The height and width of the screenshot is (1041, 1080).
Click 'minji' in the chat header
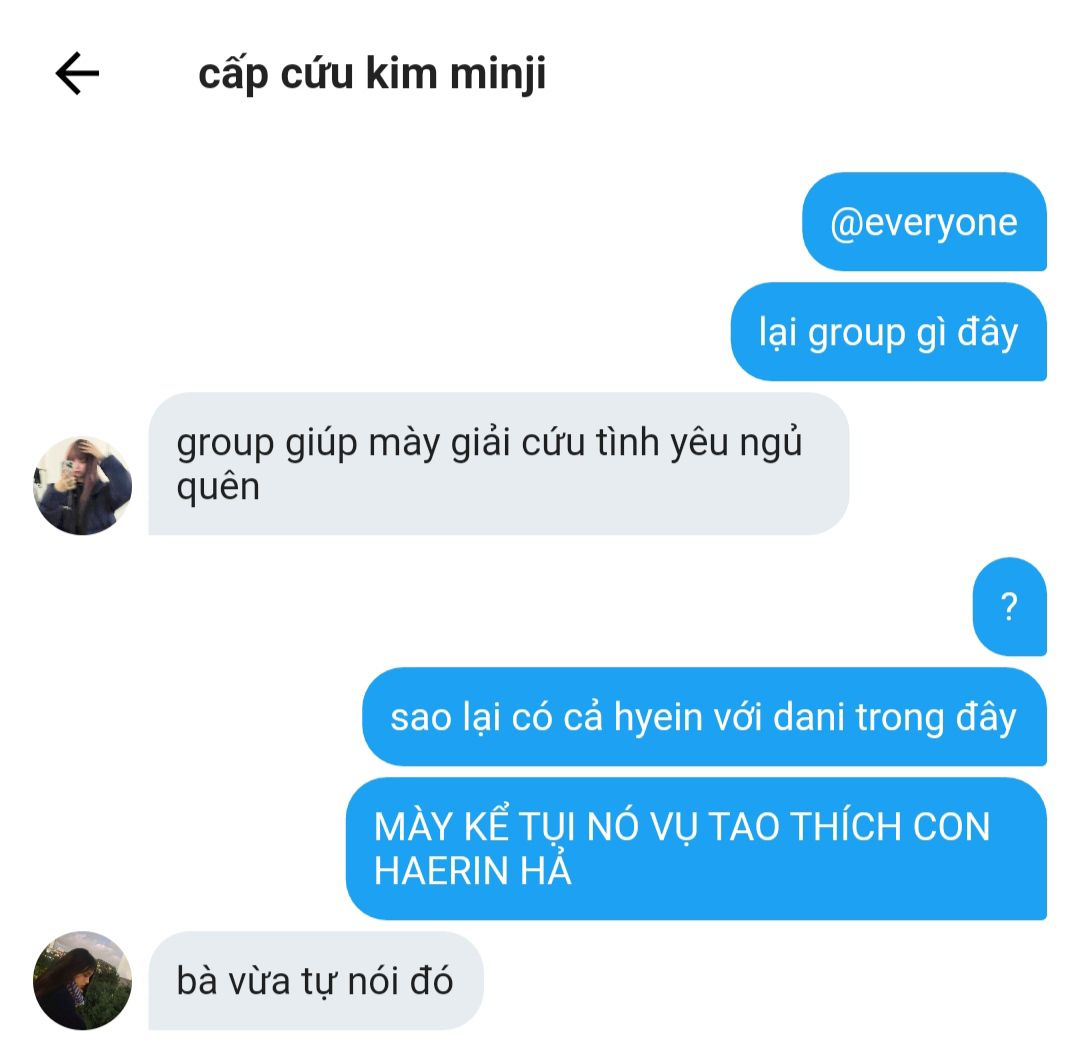click(x=498, y=74)
